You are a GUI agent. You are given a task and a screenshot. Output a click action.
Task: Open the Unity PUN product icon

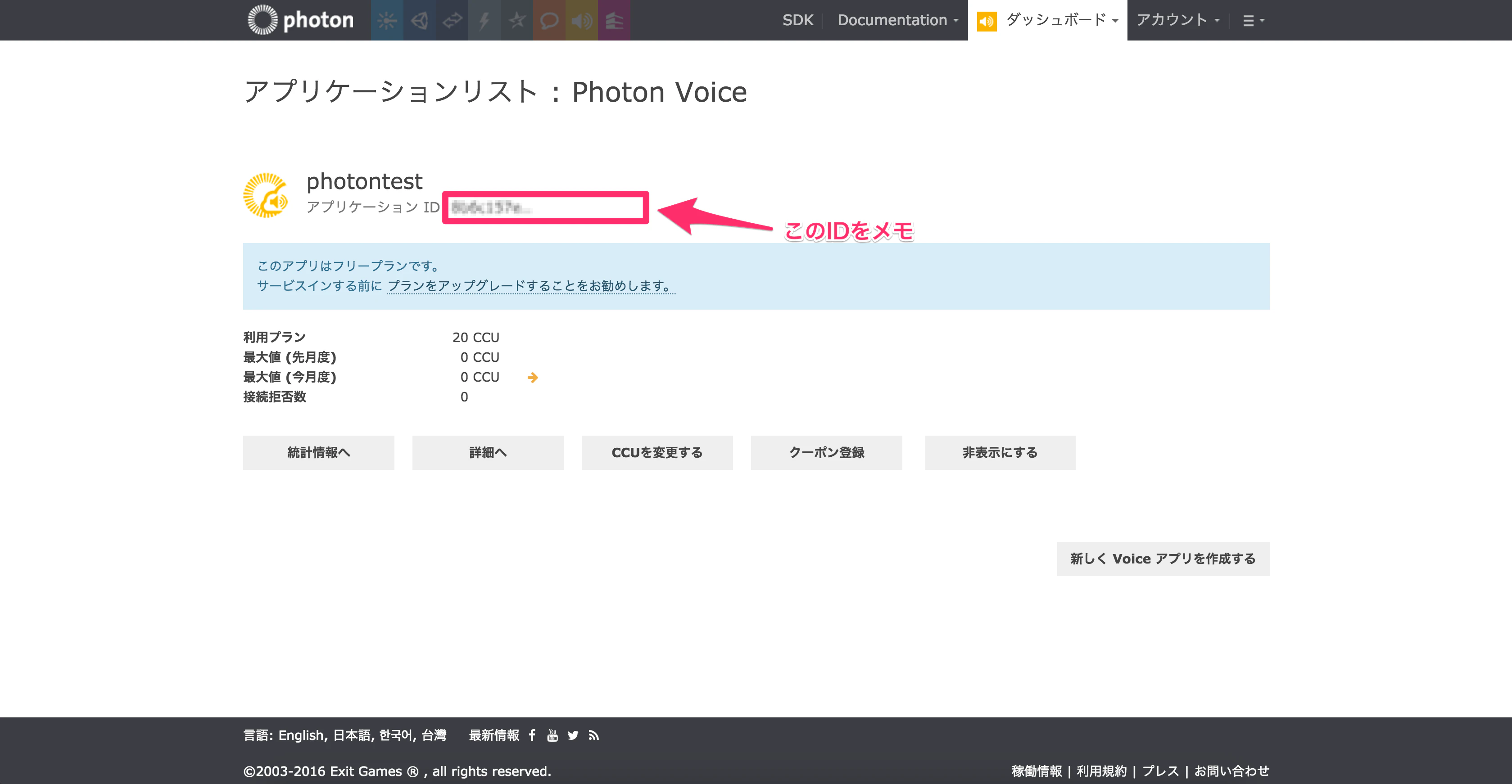click(x=419, y=21)
